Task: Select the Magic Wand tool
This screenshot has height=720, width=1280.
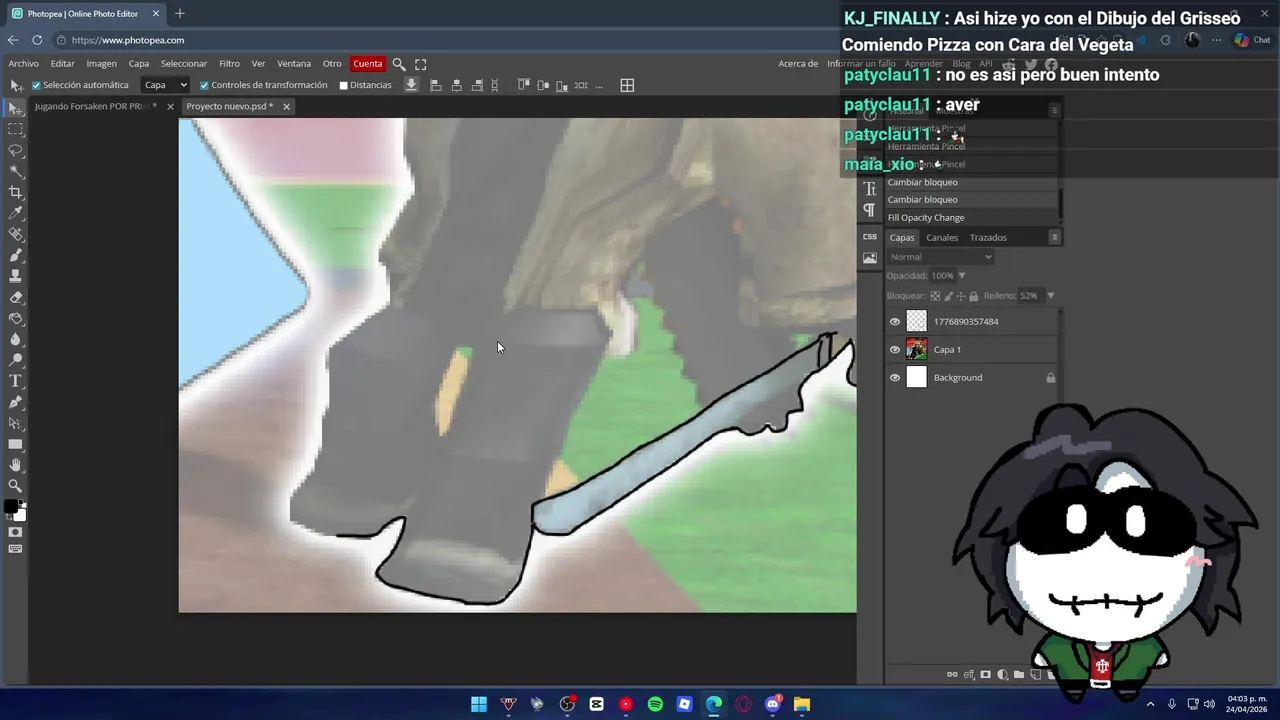Action: [x=15, y=171]
